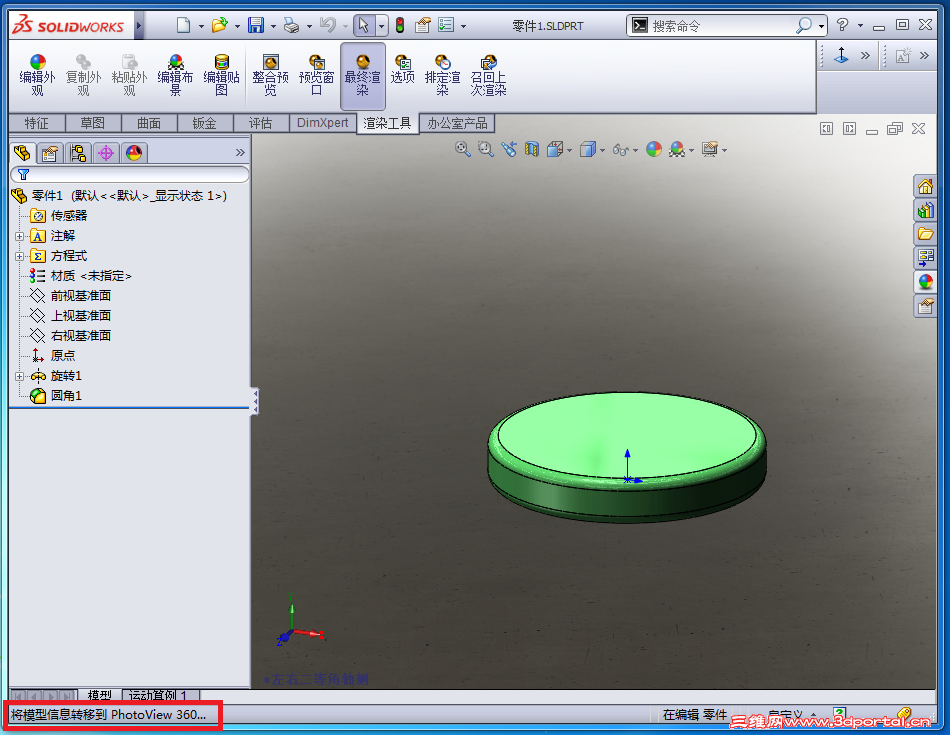Click the 编辑布景 (Edit Scene) tool
The image size is (950, 735).
click(175, 75)
